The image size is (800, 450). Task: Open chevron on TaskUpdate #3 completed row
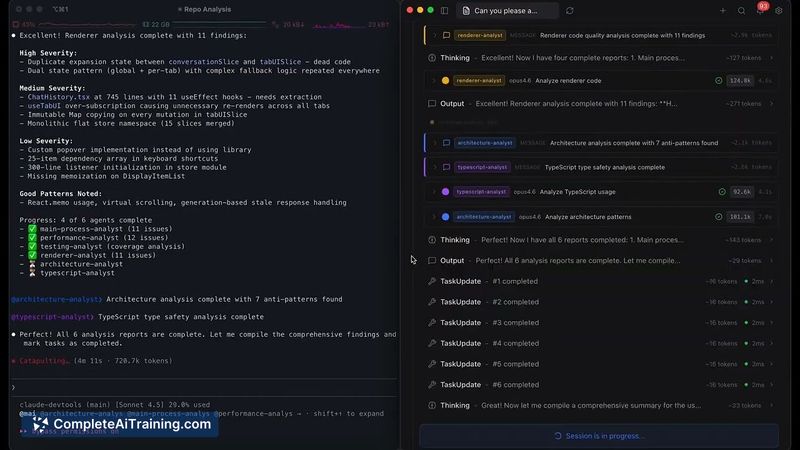coord(771,322)
